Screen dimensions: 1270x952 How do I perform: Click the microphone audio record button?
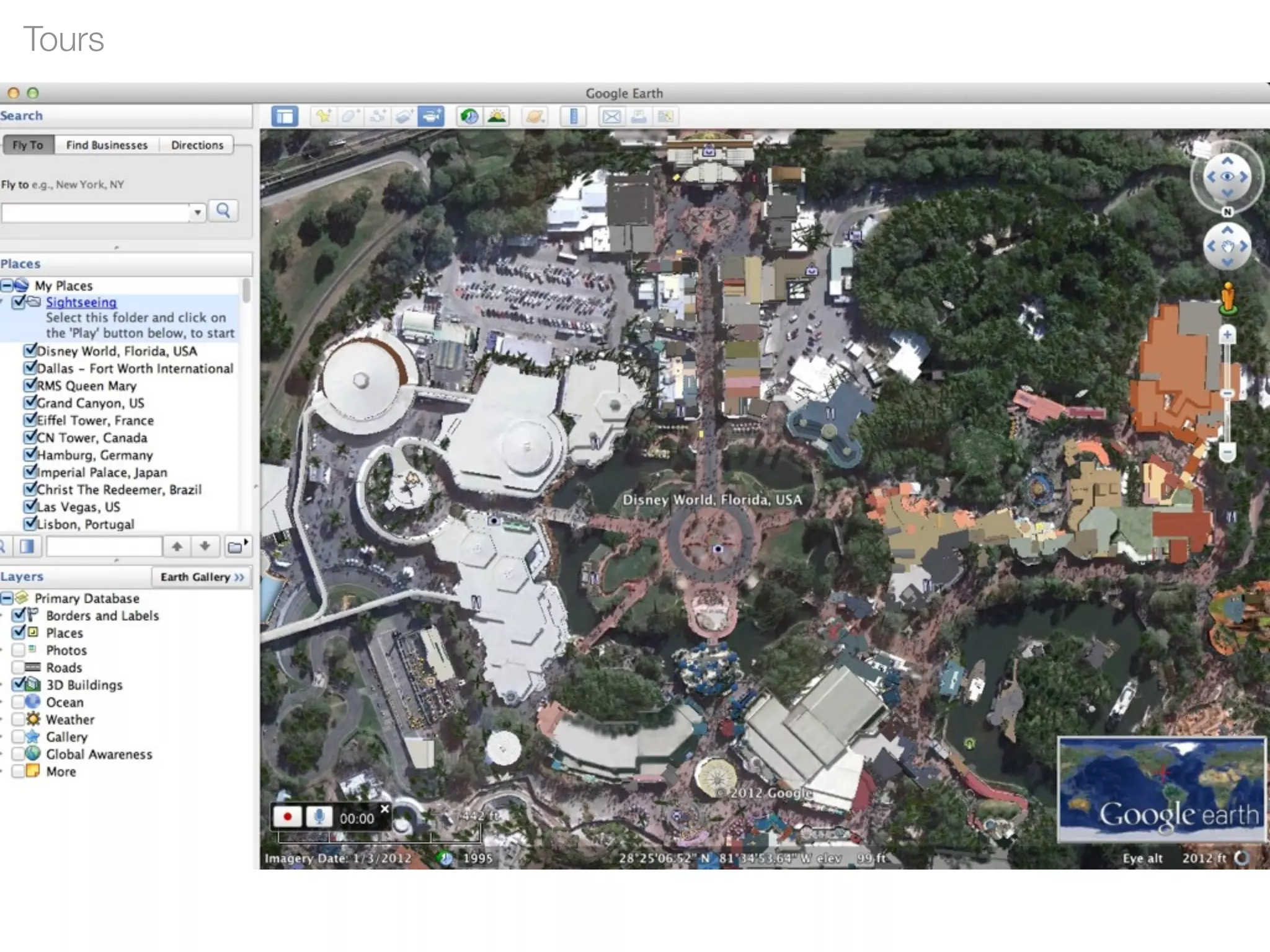319,817
